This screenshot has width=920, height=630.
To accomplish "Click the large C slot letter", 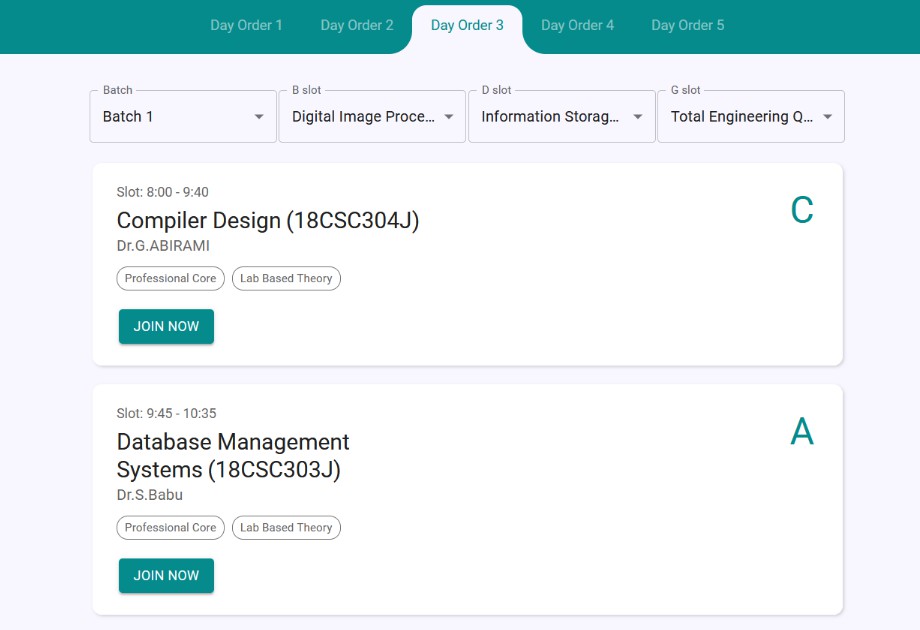I will coord(802,210).
